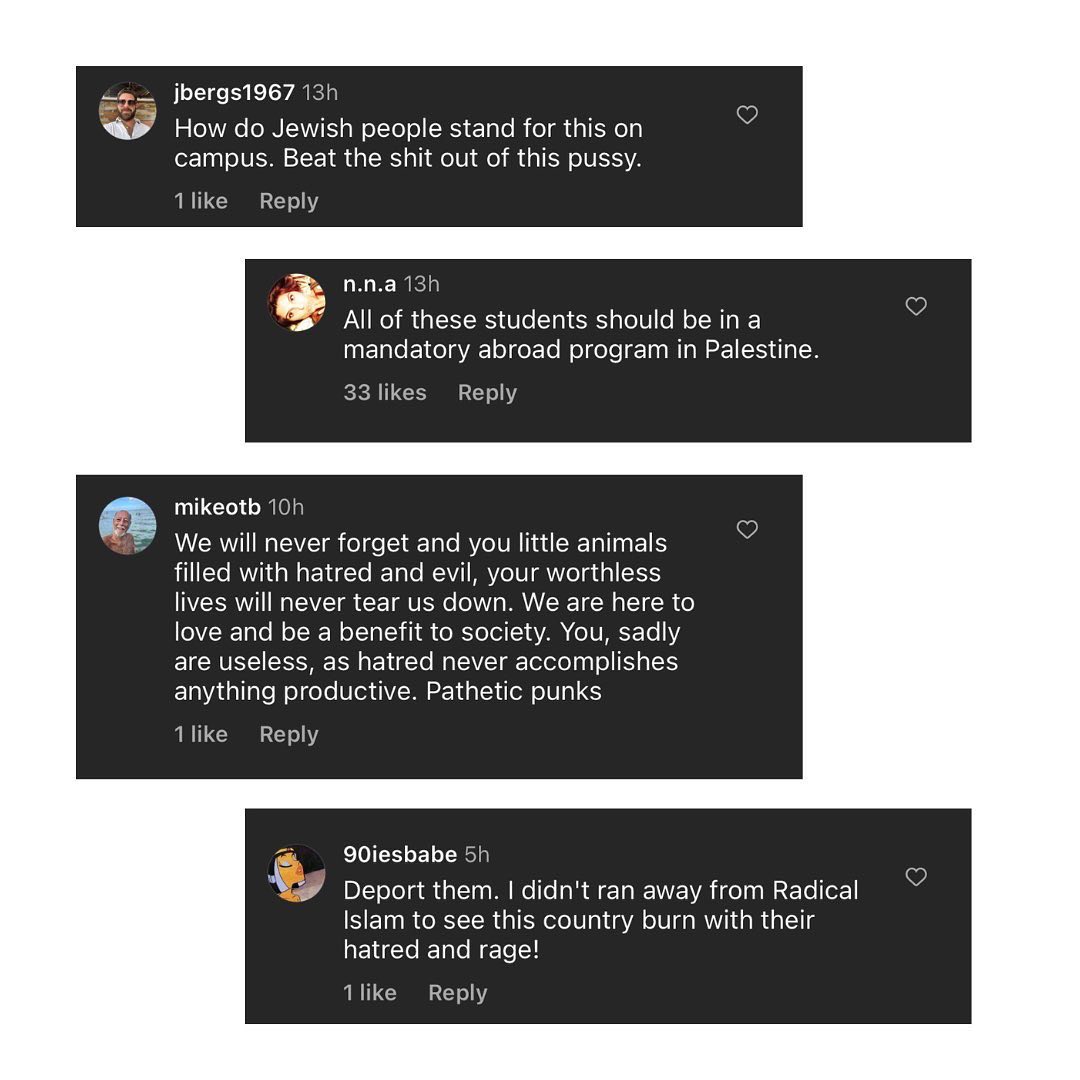
Task: Open jbergs1967's profile picture
Action: pyautogui.click(x=127, y=111)
